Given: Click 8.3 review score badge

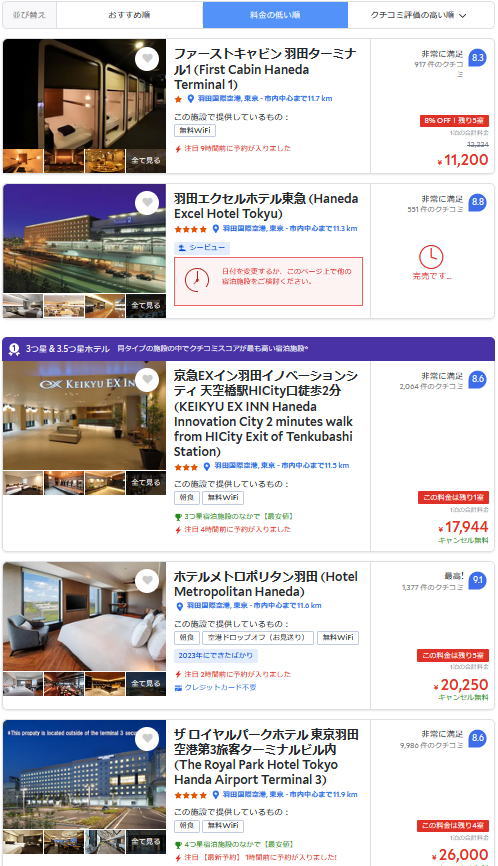Looking at the screenshot, I should click(478, 57).
